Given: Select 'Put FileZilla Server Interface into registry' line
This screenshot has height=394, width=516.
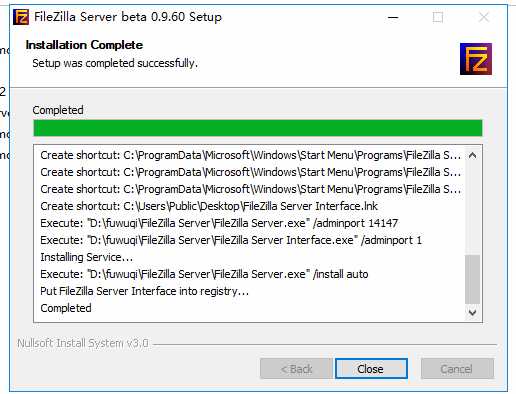Looking at the screenshot, I should [x=144, y=291].
